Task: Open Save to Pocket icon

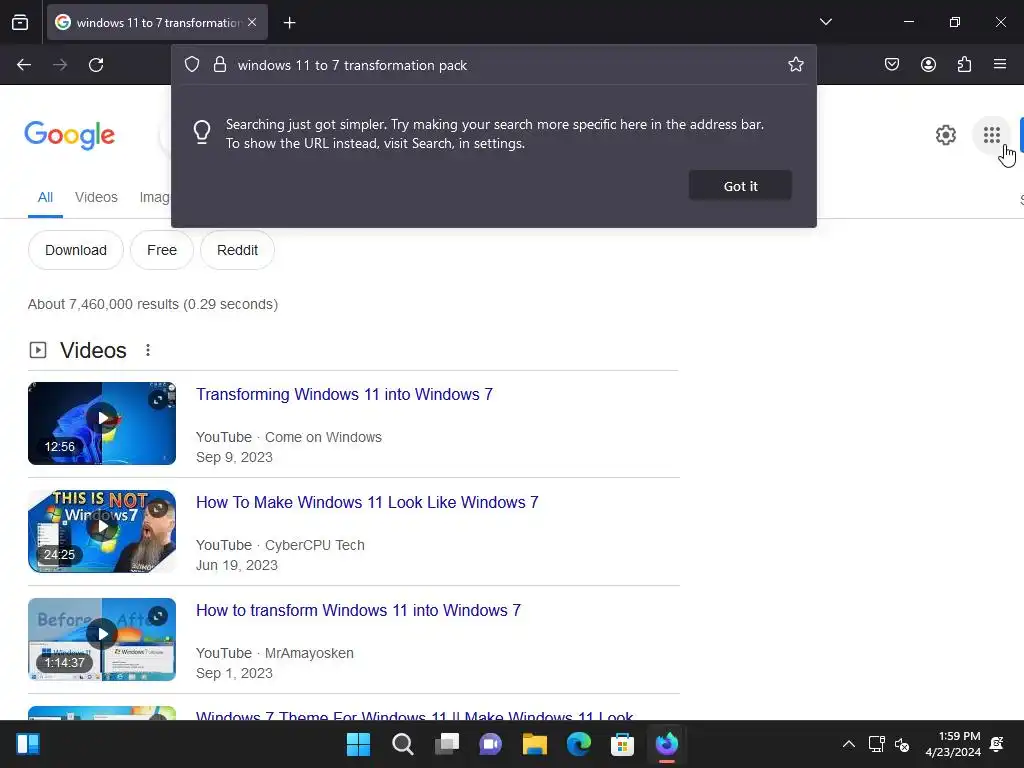Action: pos(891,64)
